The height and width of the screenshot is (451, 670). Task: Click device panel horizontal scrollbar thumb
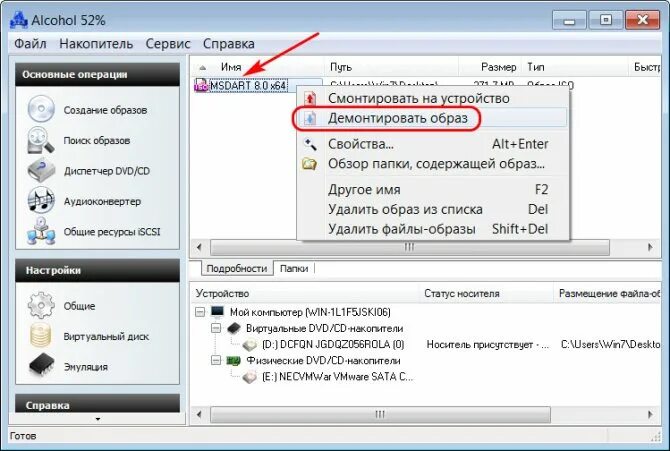coord(380,414)
